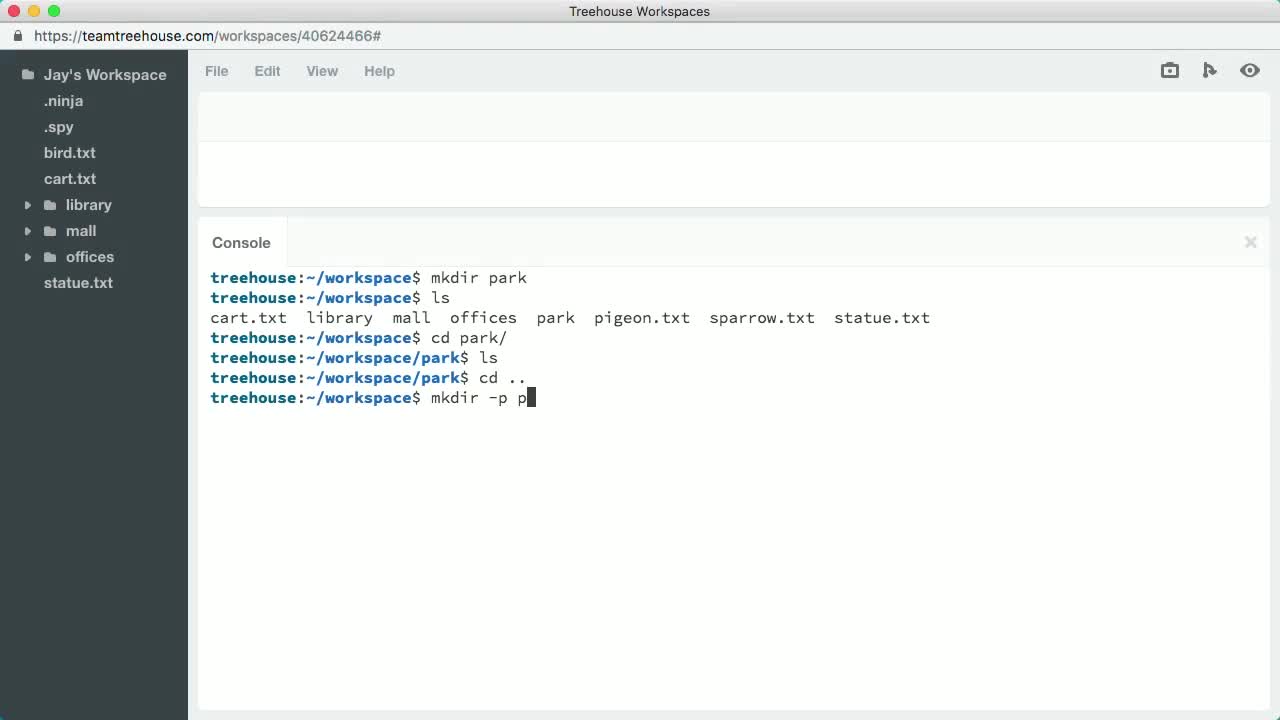Click the fork workspace icon
The width and height of the screenshot is (1280, 720).
coord(1209,70)
